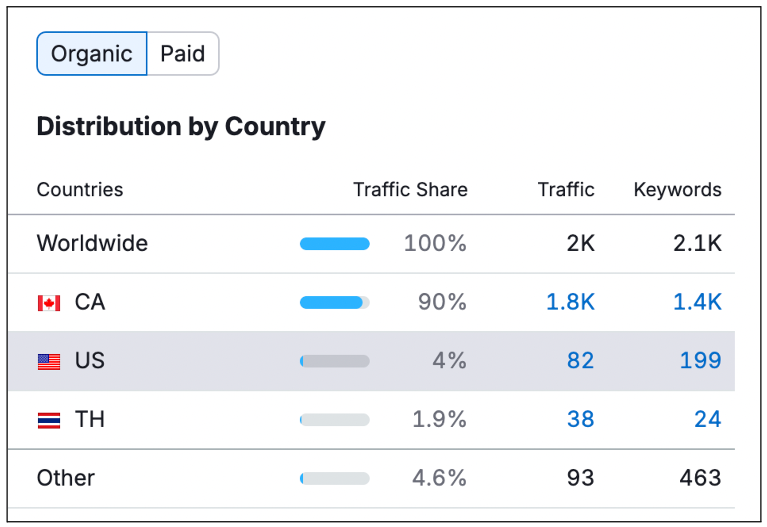Open CA keywords value 1.4K
Image resolution: width=767 pixels, height=527 pixels.
(x=697, y=302)
